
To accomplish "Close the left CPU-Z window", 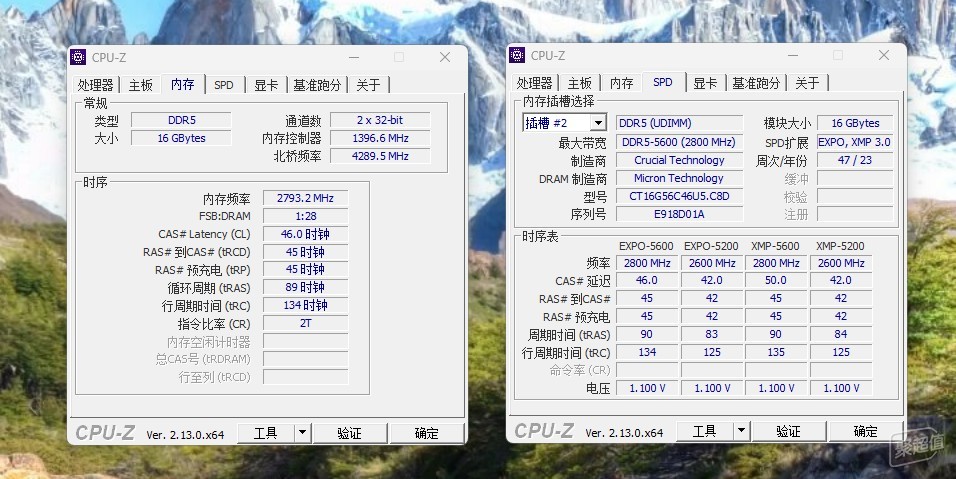I will (445, 57).
